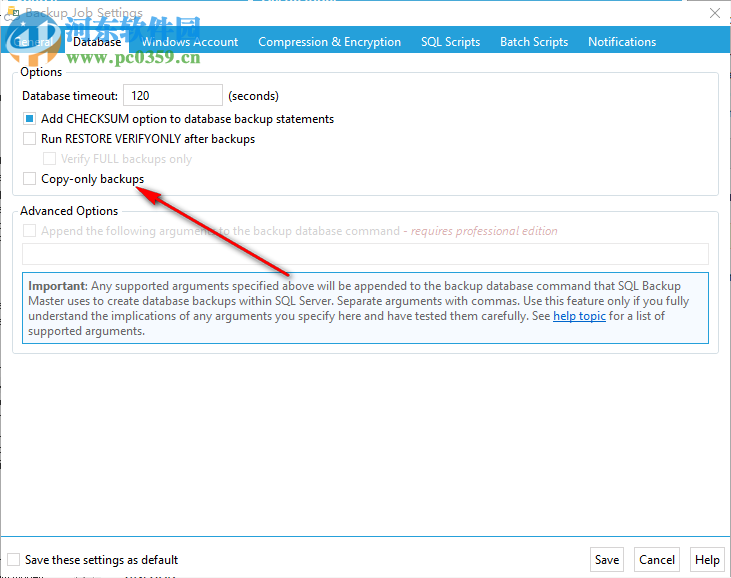Check Save these settings as default

point(14,559)
